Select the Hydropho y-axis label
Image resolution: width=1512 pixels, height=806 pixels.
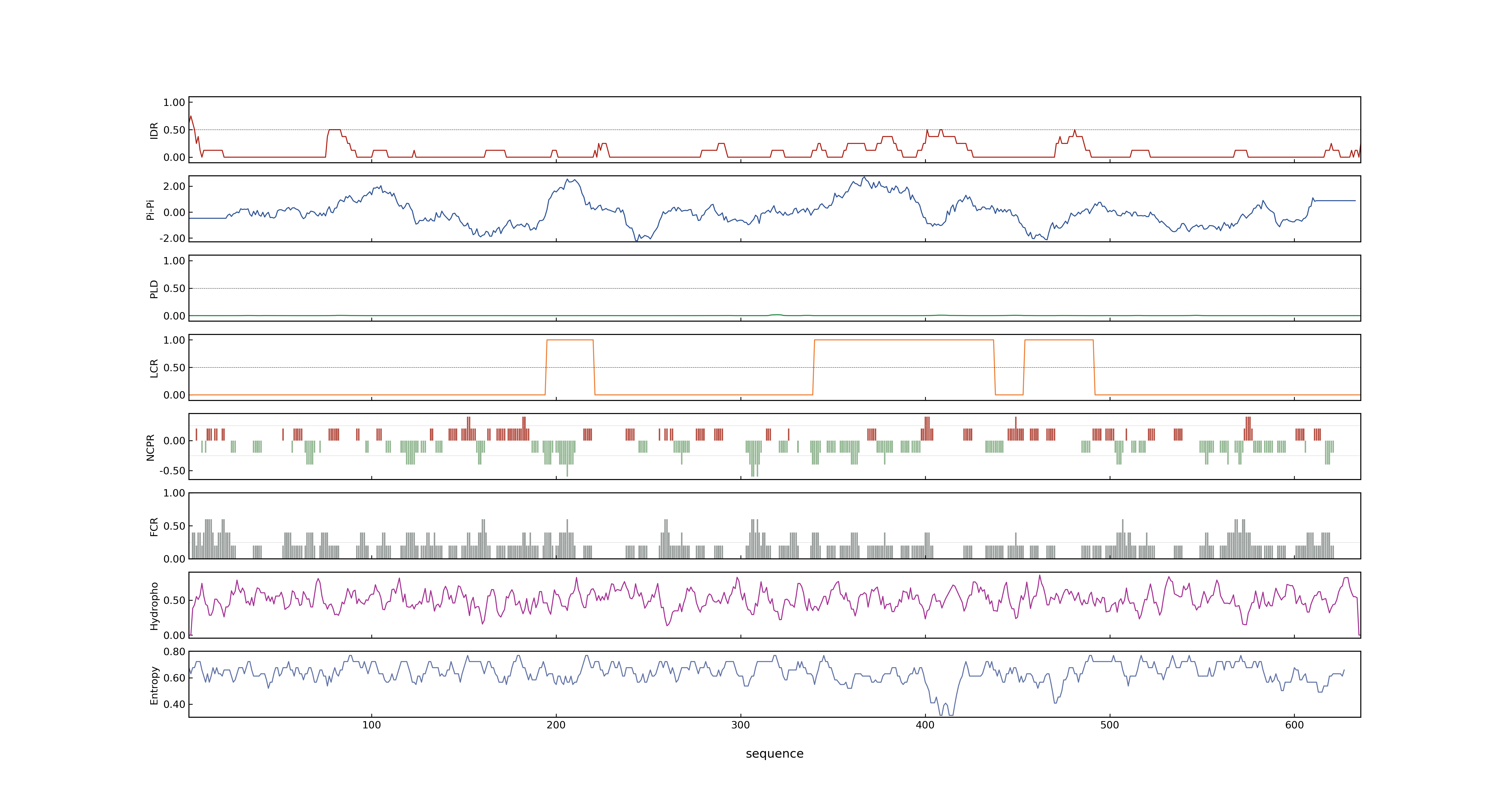point(154,606)
